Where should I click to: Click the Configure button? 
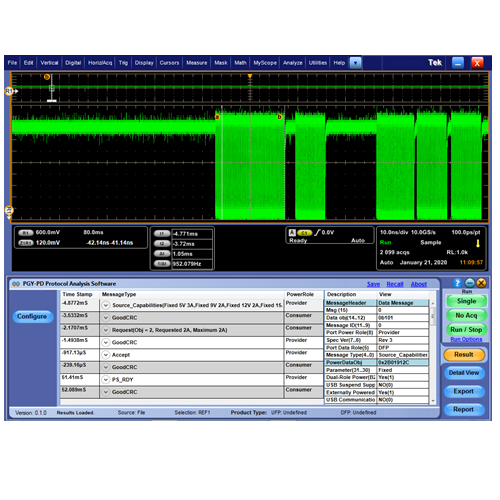click(x=32, y=316)
